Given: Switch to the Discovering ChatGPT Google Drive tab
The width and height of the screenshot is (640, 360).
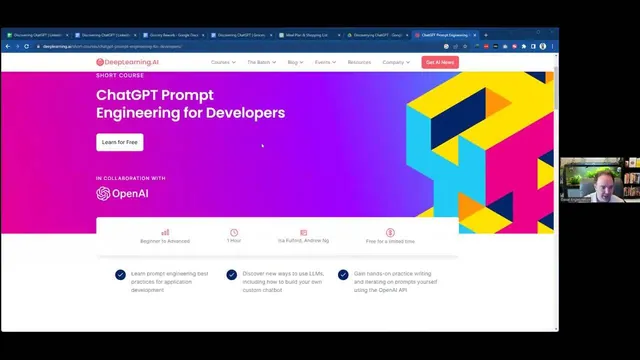Looking at the screenshot, I should click(x=377, y=35).
